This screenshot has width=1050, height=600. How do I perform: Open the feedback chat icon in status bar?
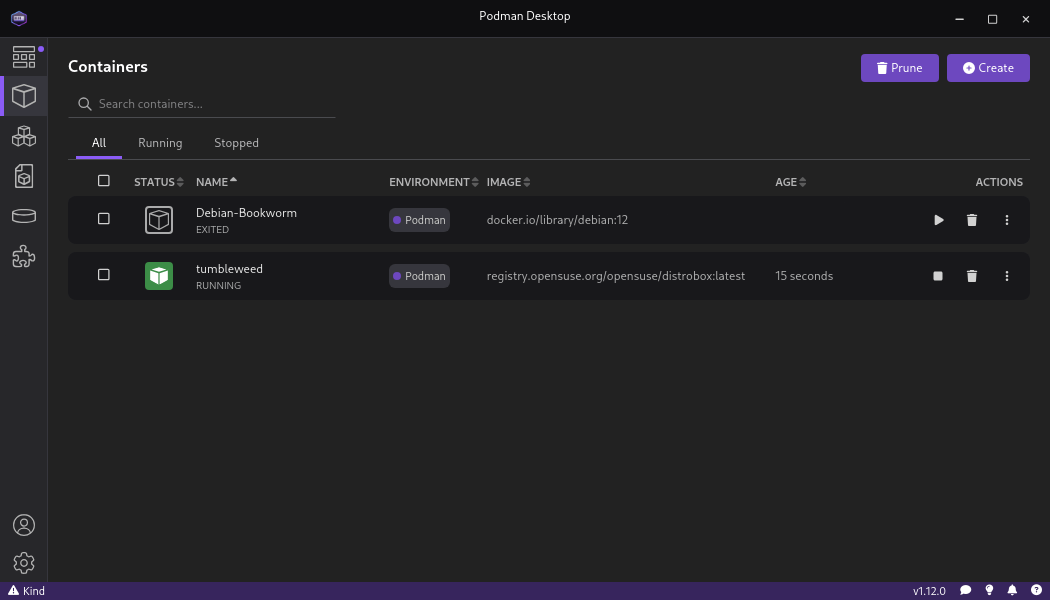[966, 591]
